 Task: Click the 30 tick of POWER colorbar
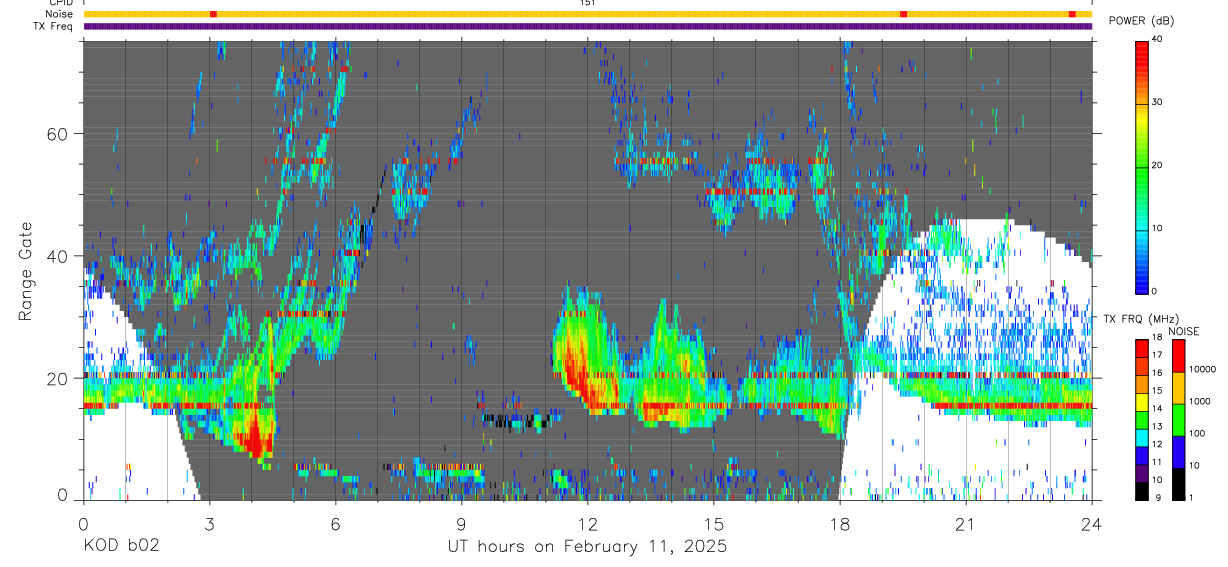(x=1158, y=103)
